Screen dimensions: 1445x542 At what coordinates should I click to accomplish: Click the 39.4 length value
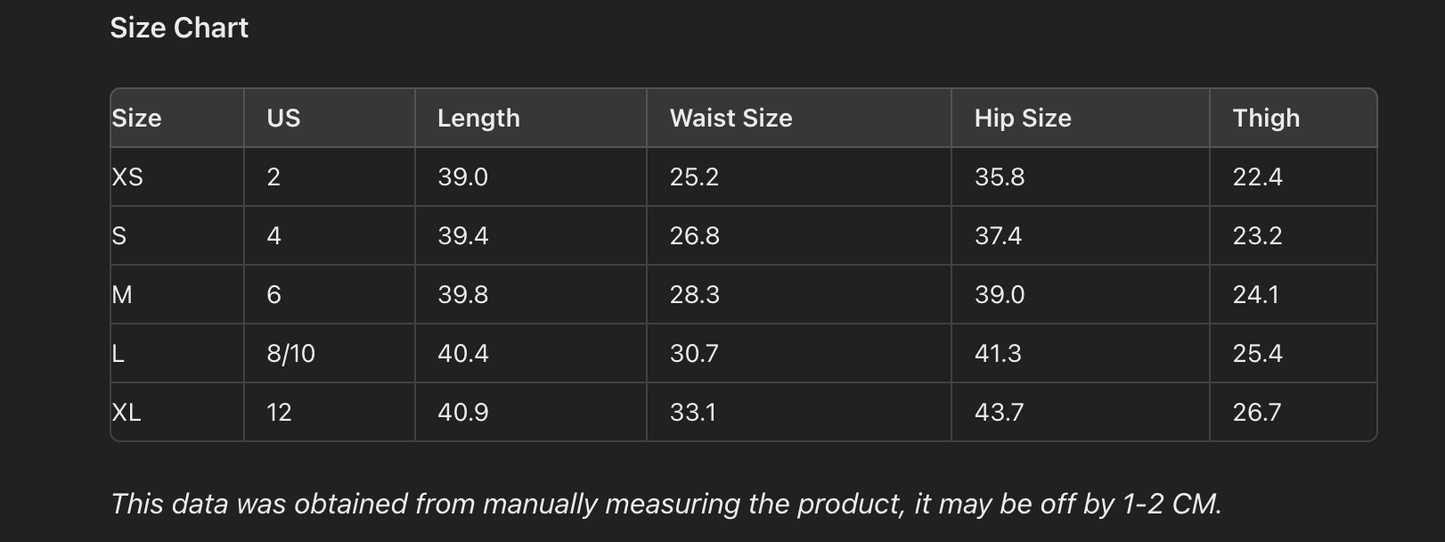point(462,236)
